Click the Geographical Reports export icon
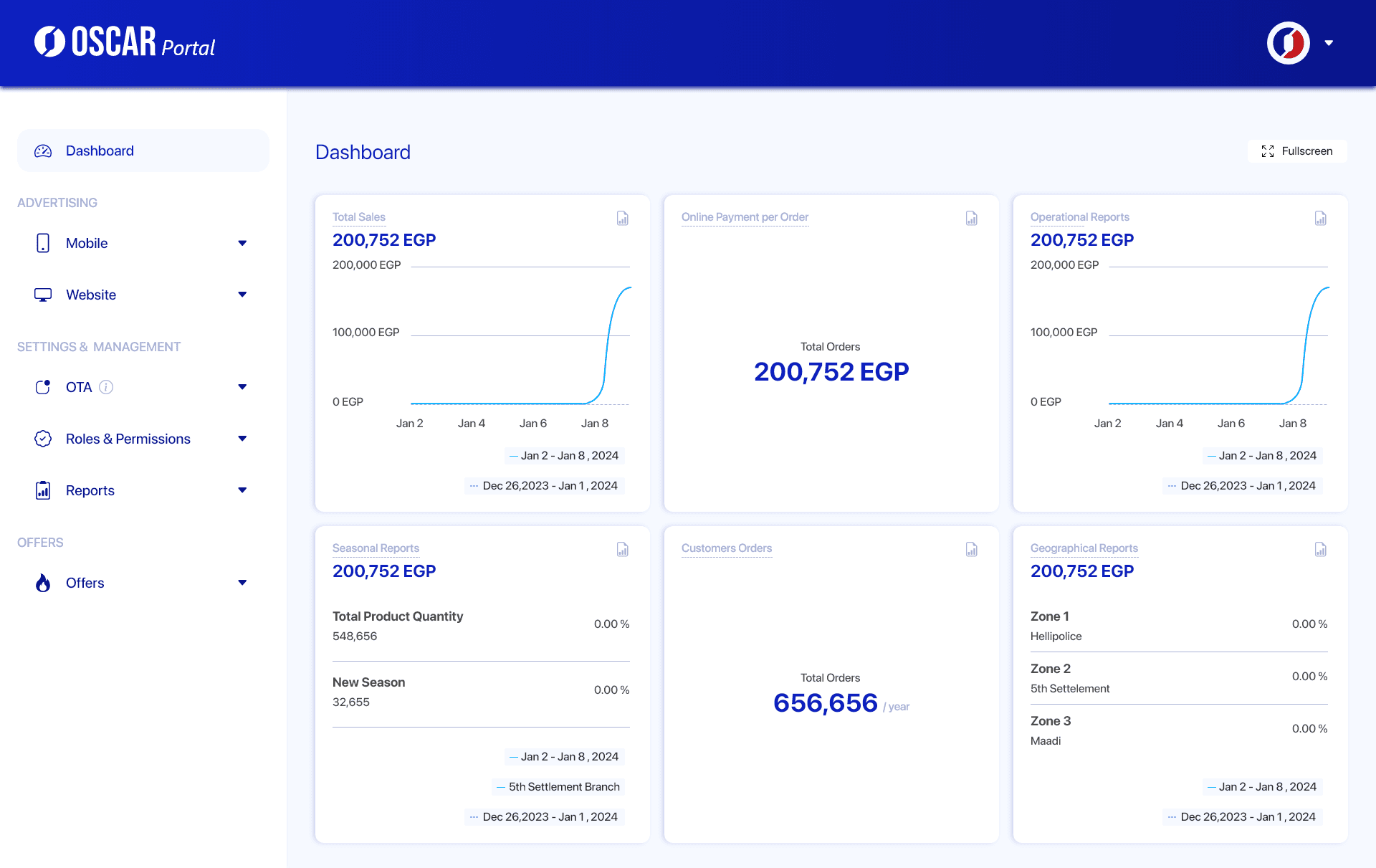Image resolution: width=1376 pixels, height=868 pixels. coord(1320,549)
